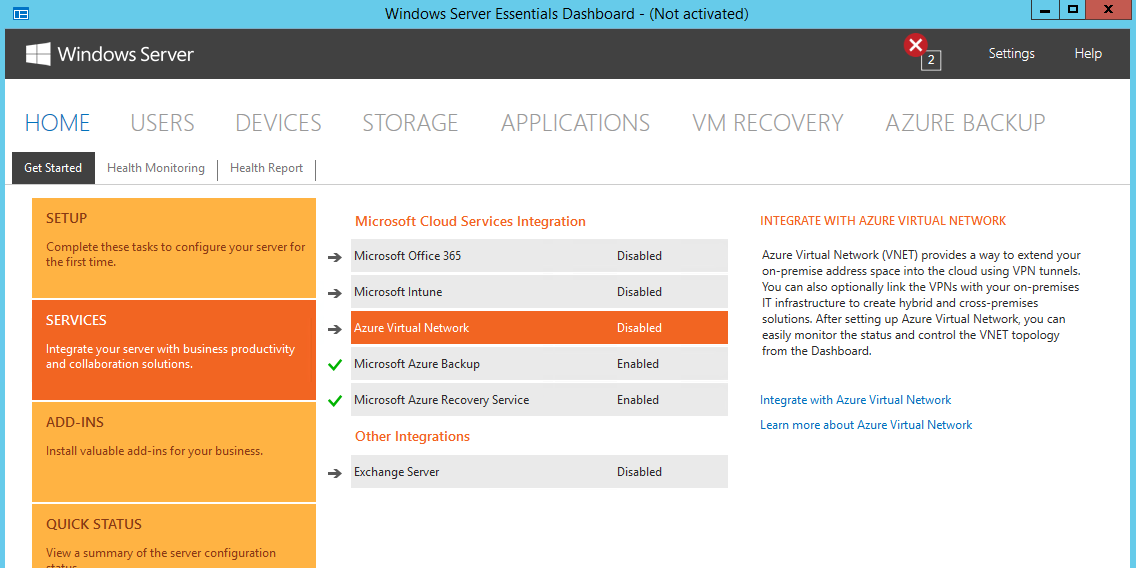Open Settings in the top bar
This screenshot has height=568, width=1136.
click(x=1011, y=54)
